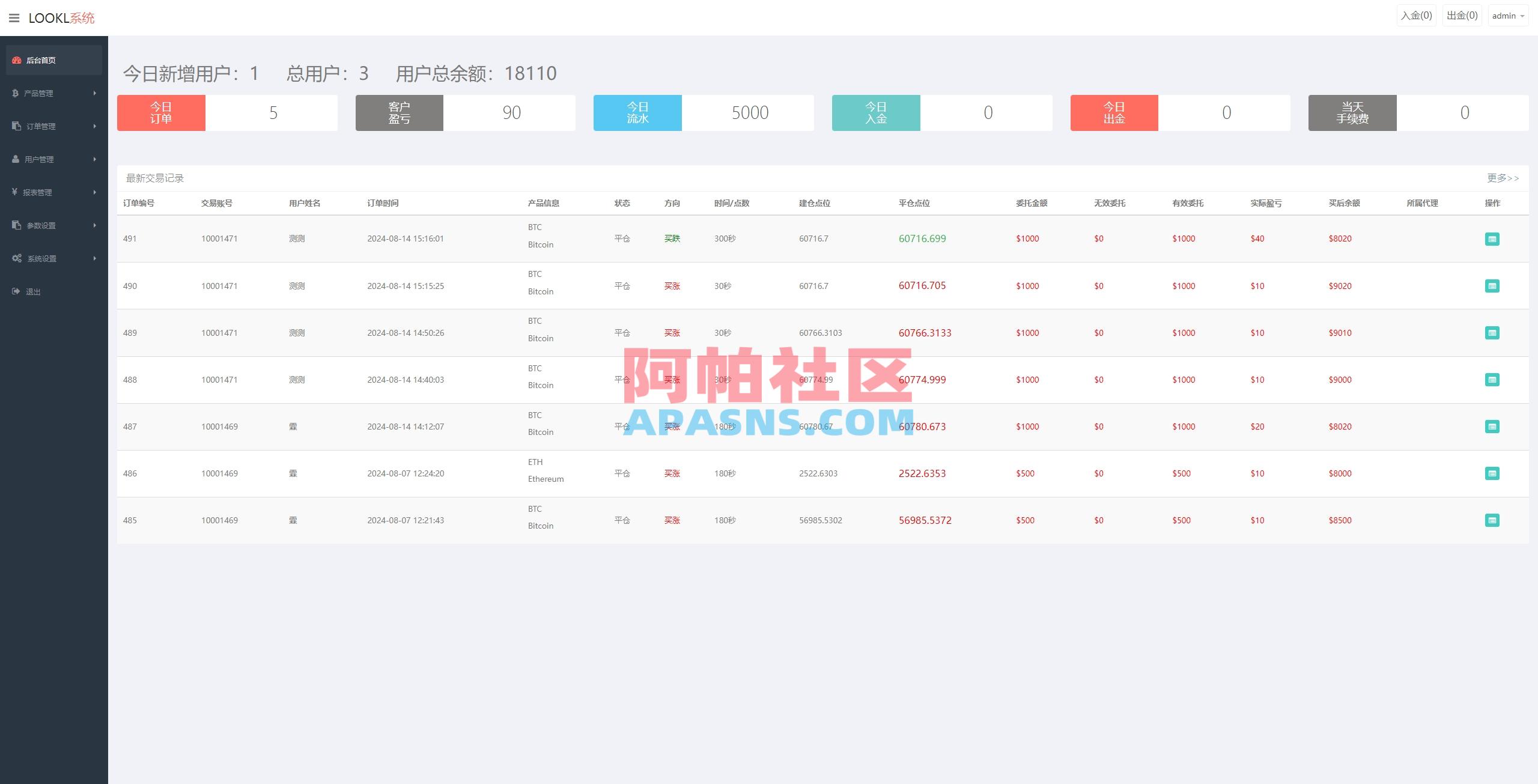Viewport: 1538px width, 784px height.
Task: Click the 出金(0) button
Action: point(1462,15)
